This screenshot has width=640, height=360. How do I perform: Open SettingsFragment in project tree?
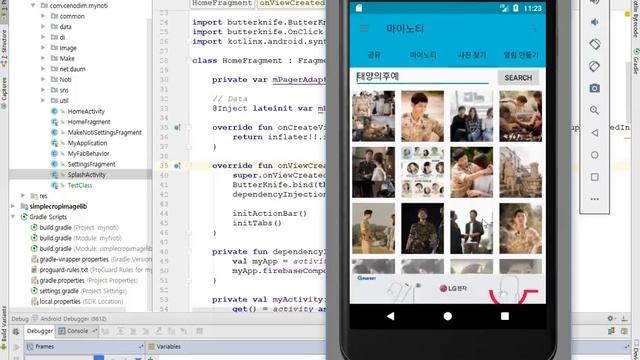pos(91,164)
